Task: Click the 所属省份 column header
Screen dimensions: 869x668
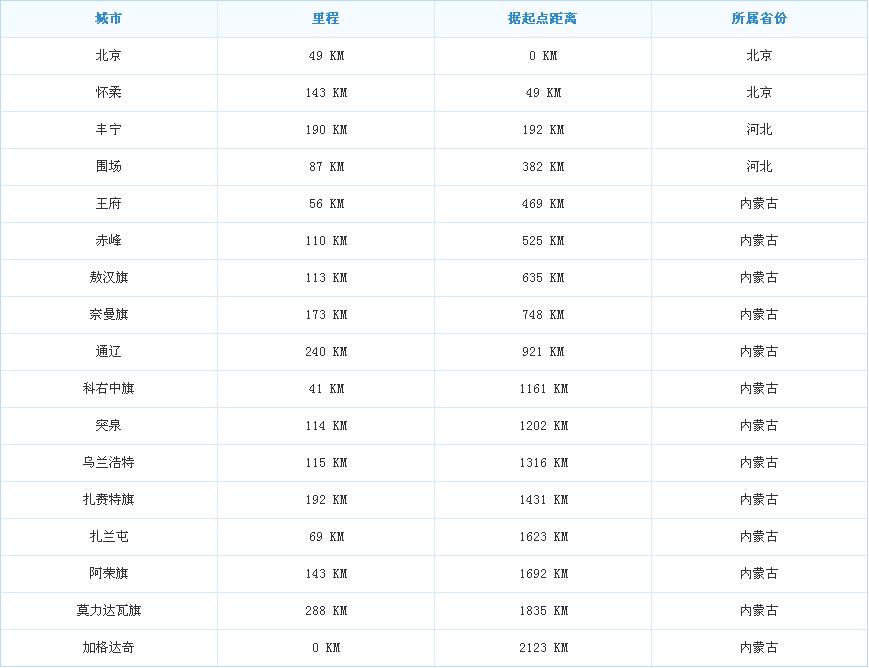Action: [759, 19]
